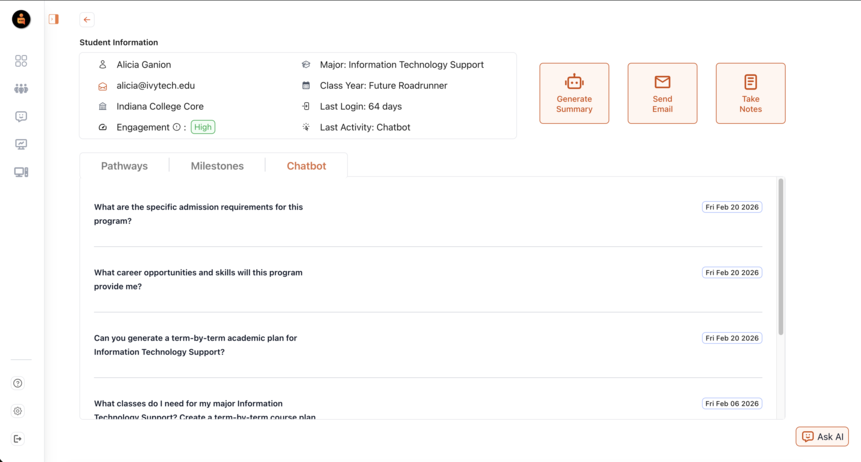
Task: Select the Chatbot tab
Action: [x=306, y=166]
